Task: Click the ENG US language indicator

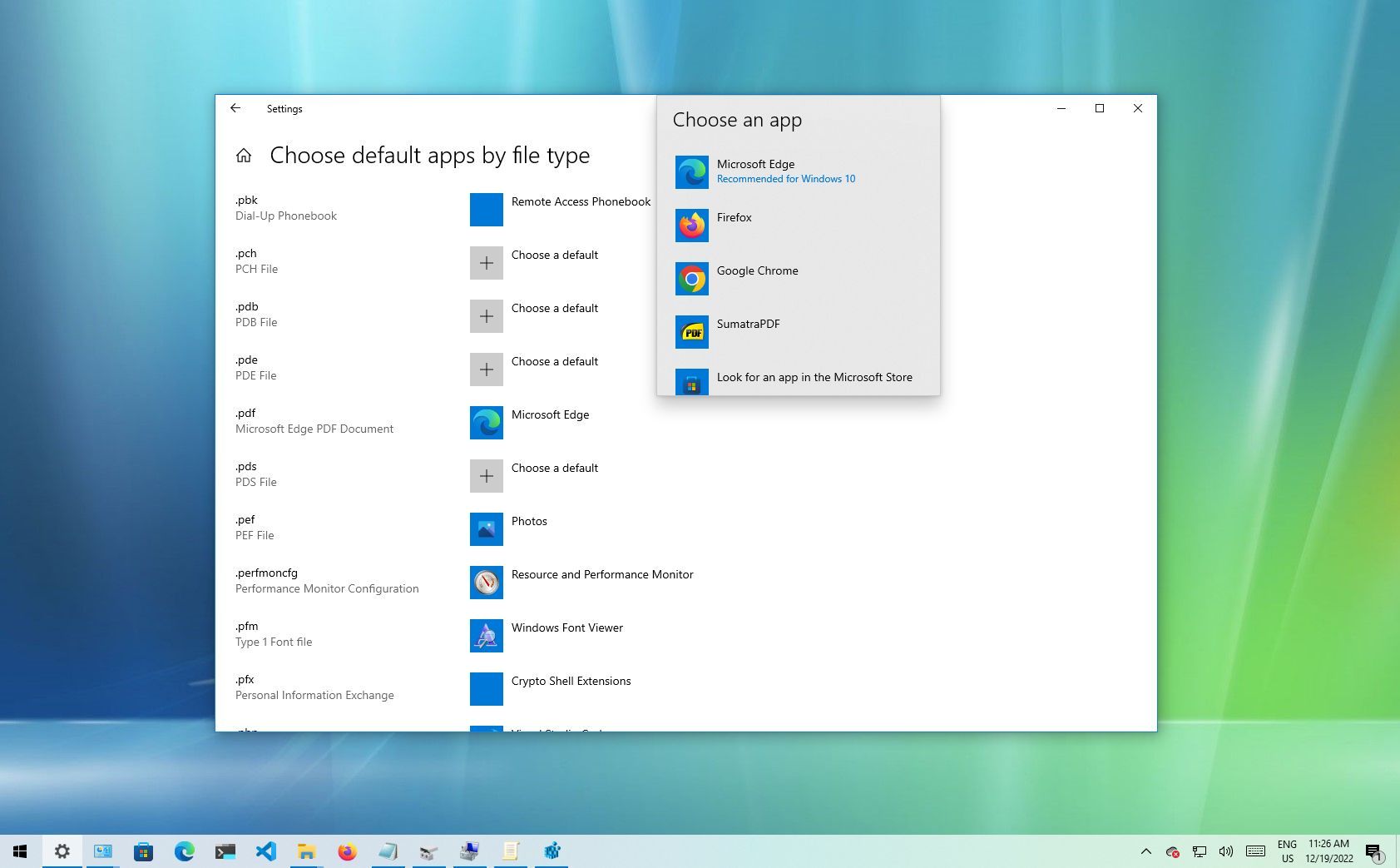Action: pos(1288,851)
